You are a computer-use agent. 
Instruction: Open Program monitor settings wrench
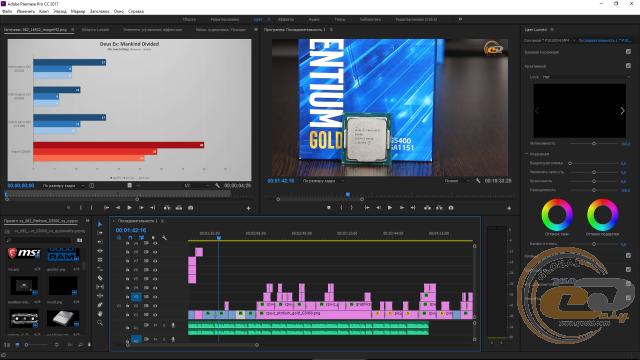(x=478, y=180)
